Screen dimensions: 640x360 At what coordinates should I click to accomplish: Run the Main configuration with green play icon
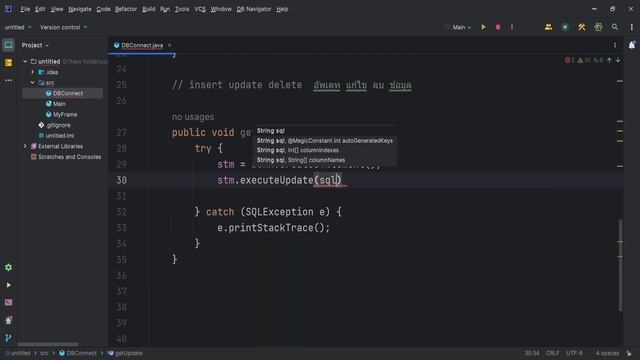tap(483, 27)
